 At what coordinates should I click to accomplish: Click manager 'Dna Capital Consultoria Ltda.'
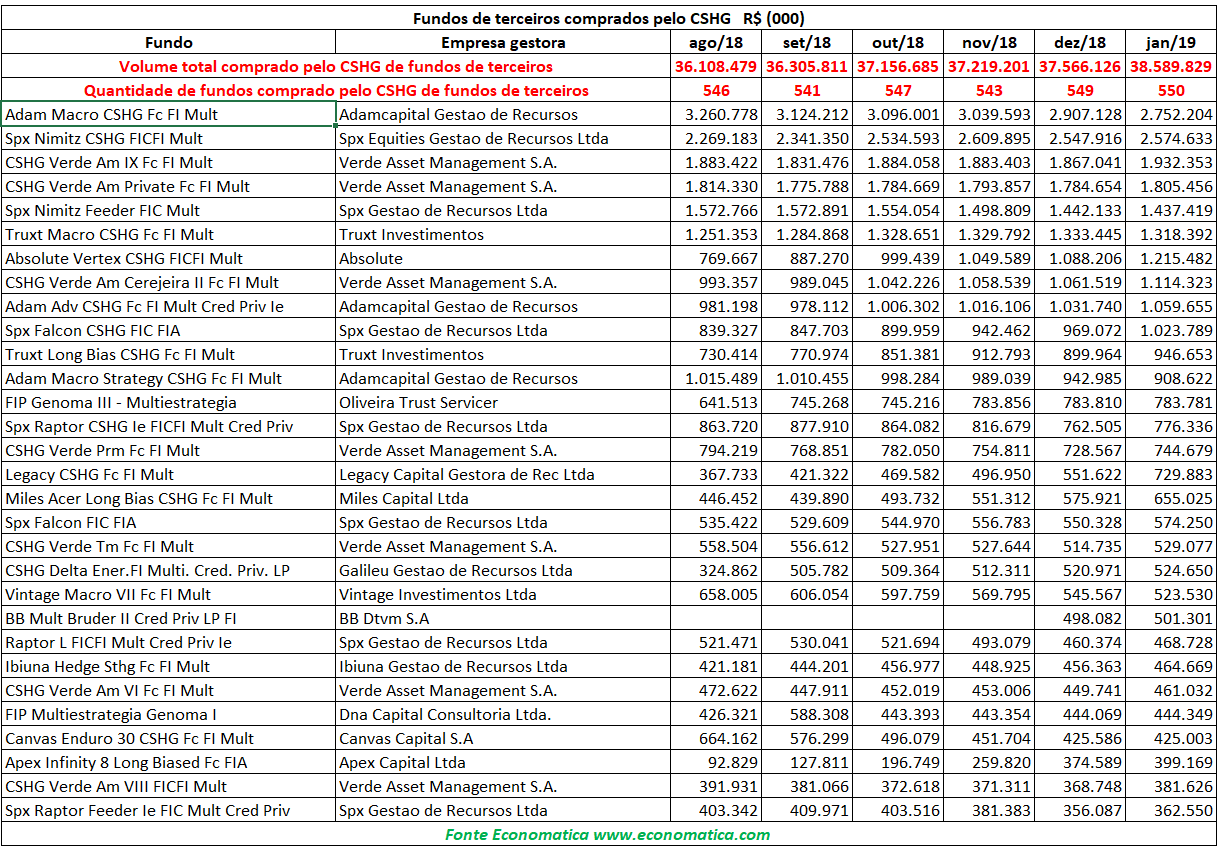[x=503, y=715]
